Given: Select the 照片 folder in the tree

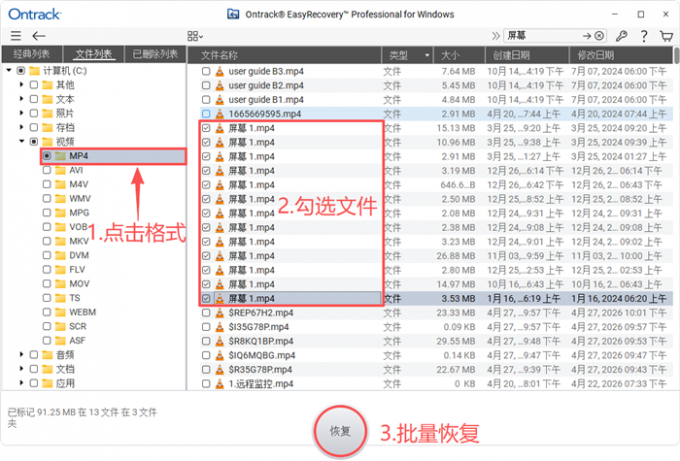Looking at the screenshot, I should (x=65, y=113).
